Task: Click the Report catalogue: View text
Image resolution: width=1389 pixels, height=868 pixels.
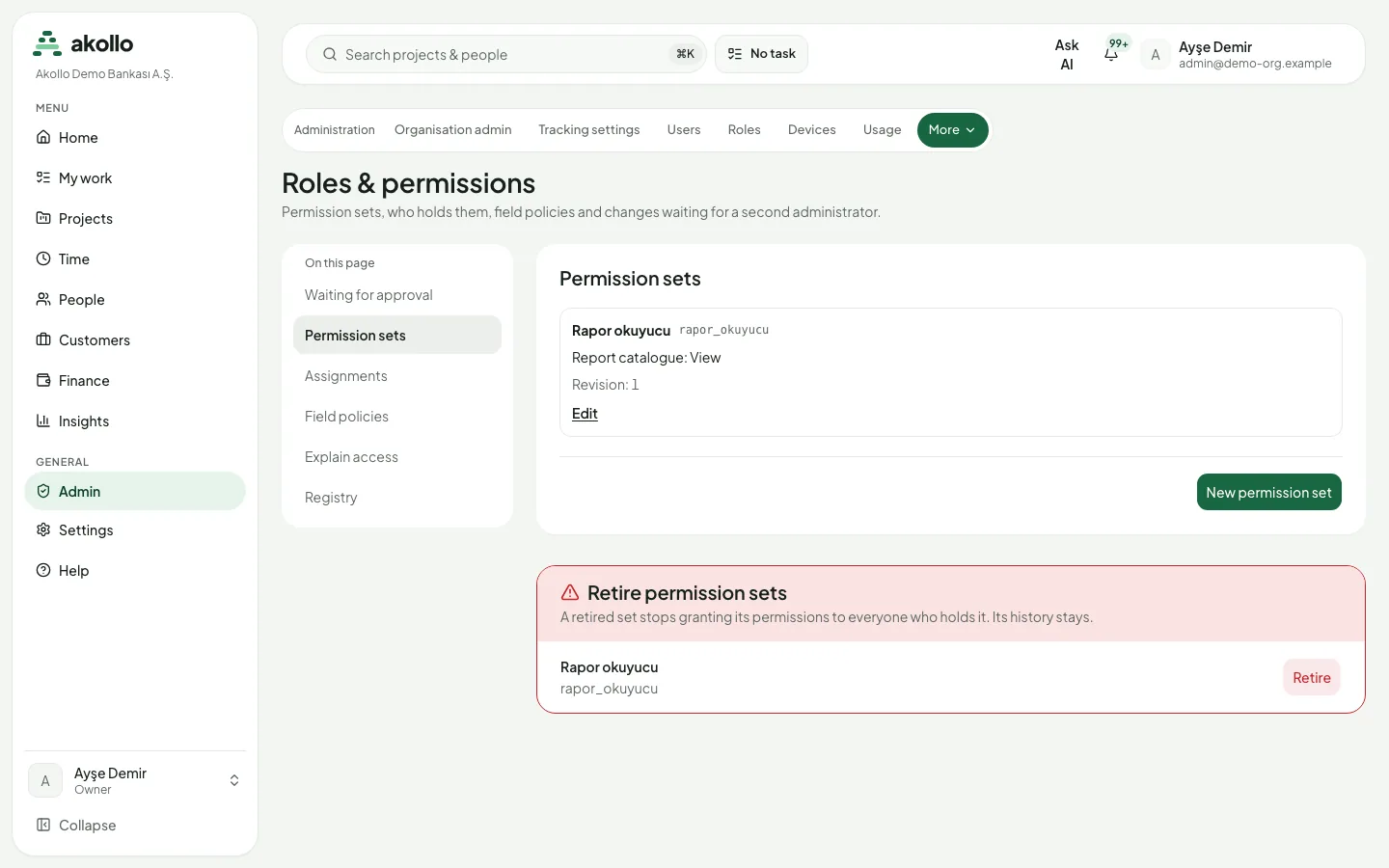Action: tap(646, 358)
